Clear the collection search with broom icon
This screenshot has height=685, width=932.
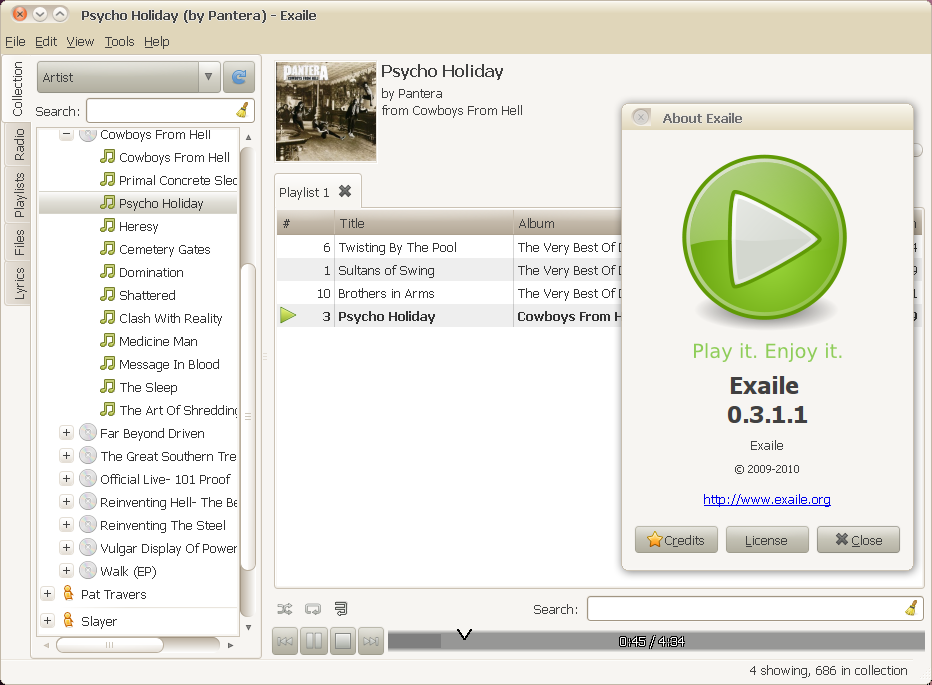click(243, 111)
